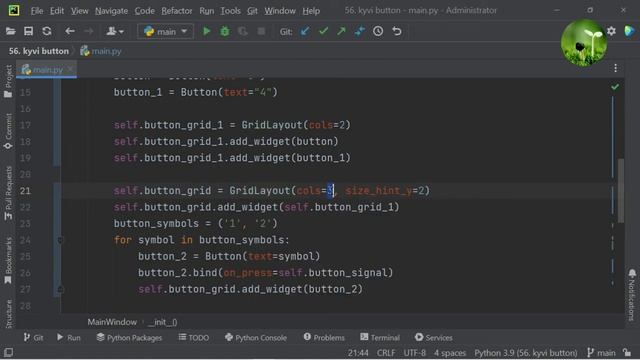Open the Git menu
Image resolution: width=640 pixels, height=360 pixels.
[x=252, y=11]
